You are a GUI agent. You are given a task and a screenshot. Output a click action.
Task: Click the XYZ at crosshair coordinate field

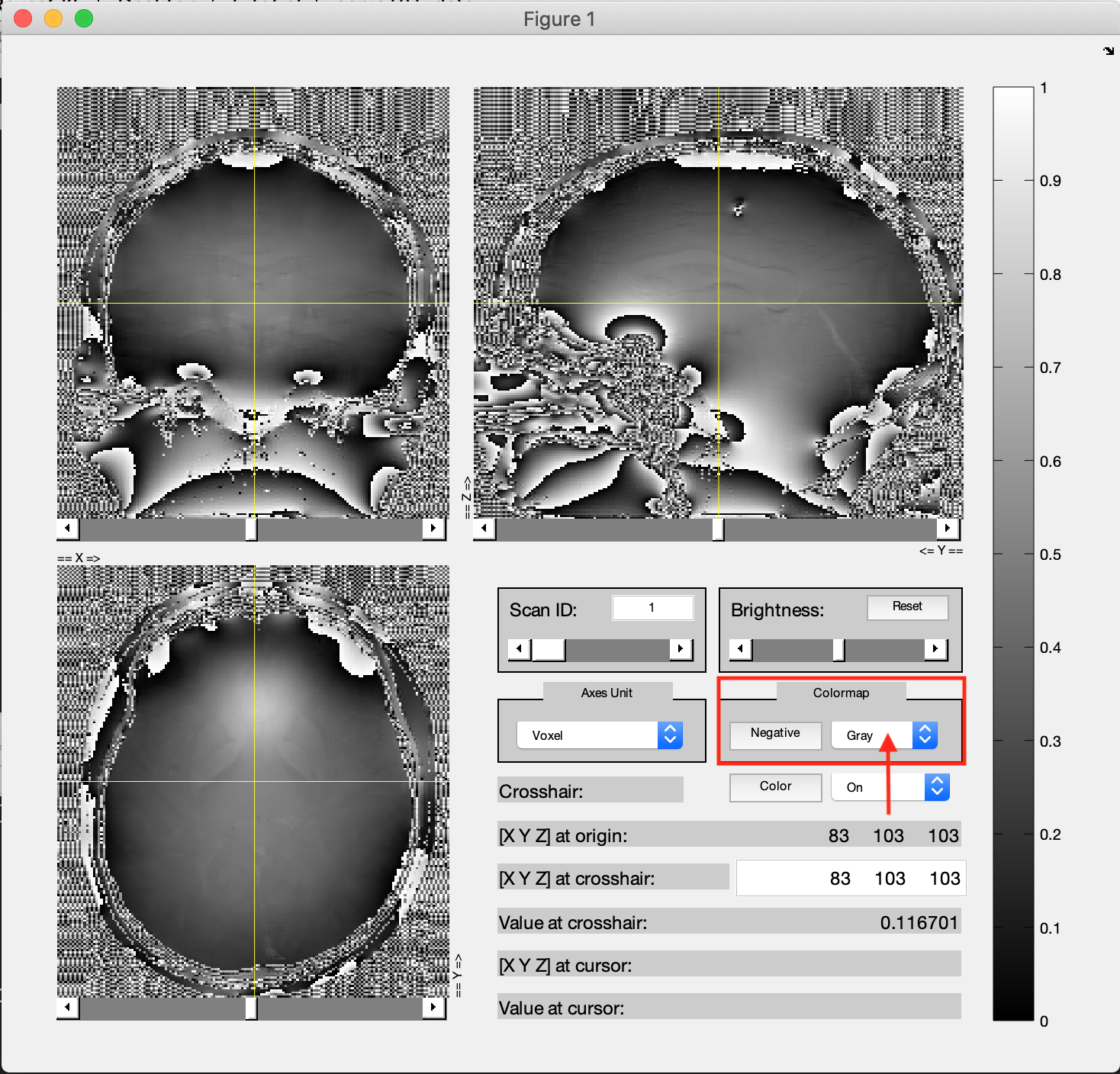tap(851, 878)
